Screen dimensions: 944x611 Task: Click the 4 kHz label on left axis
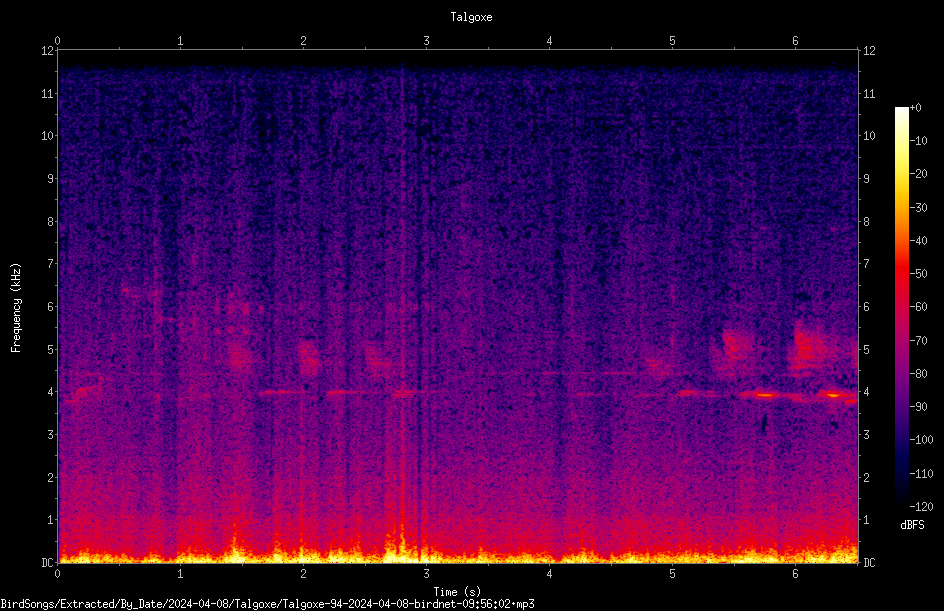tap(51, 392)
